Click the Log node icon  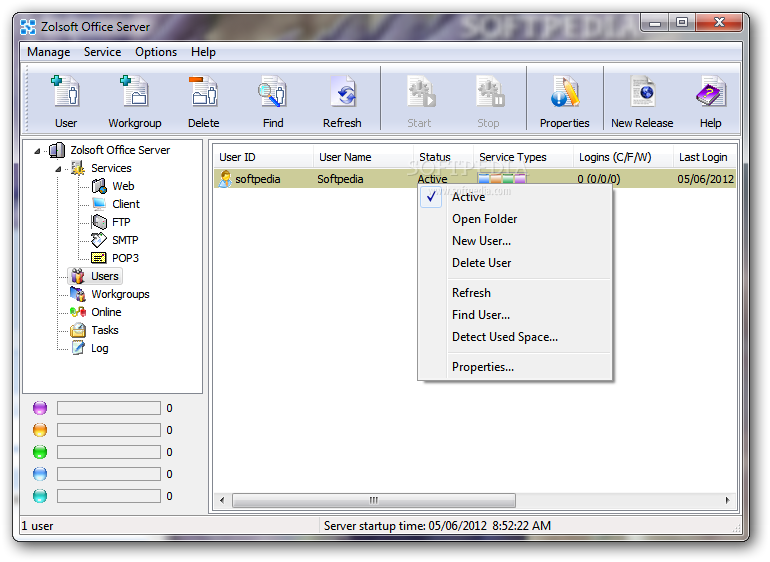pyautogui.click(x=78, y=348)
